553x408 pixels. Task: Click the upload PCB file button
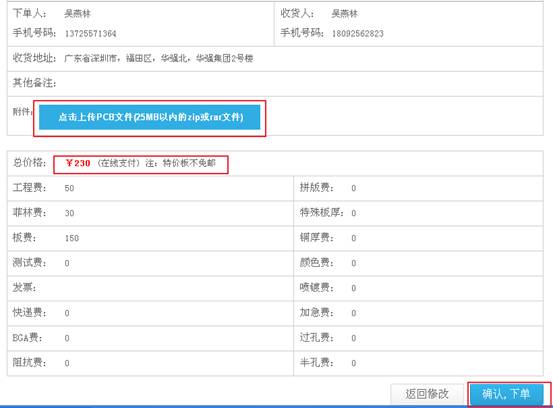[150, 117]
